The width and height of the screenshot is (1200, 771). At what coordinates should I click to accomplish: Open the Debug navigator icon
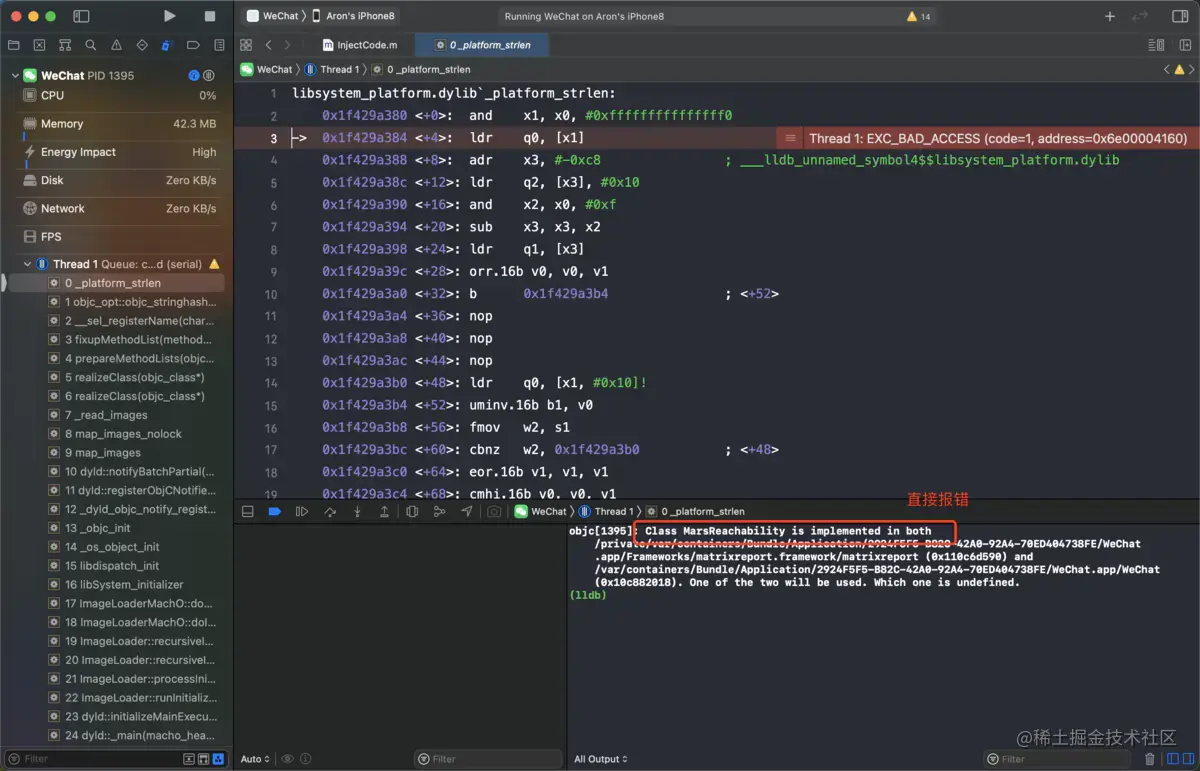[167, 45]
